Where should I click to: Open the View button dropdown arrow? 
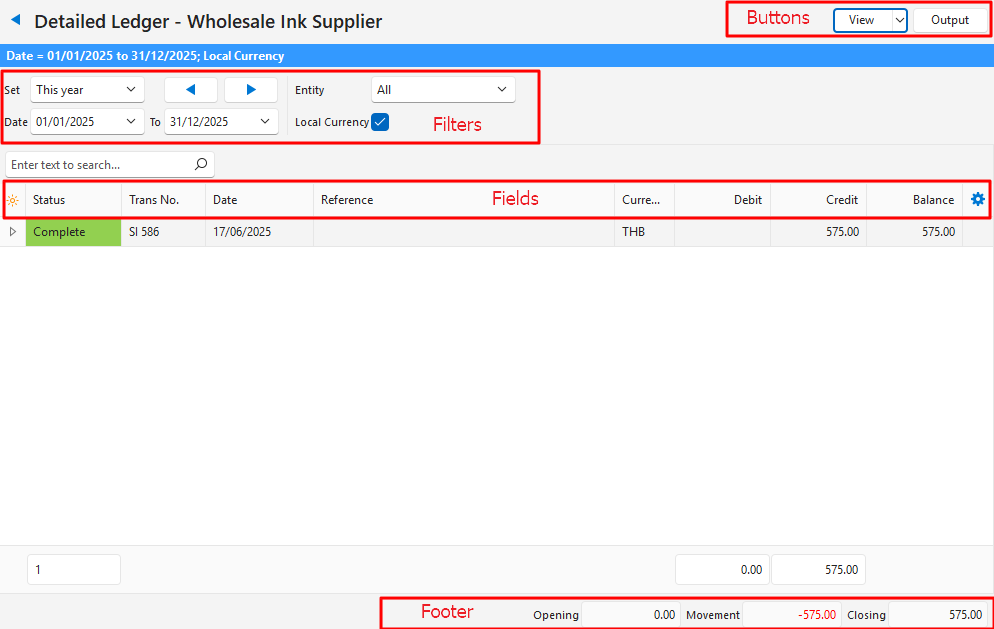899,20
